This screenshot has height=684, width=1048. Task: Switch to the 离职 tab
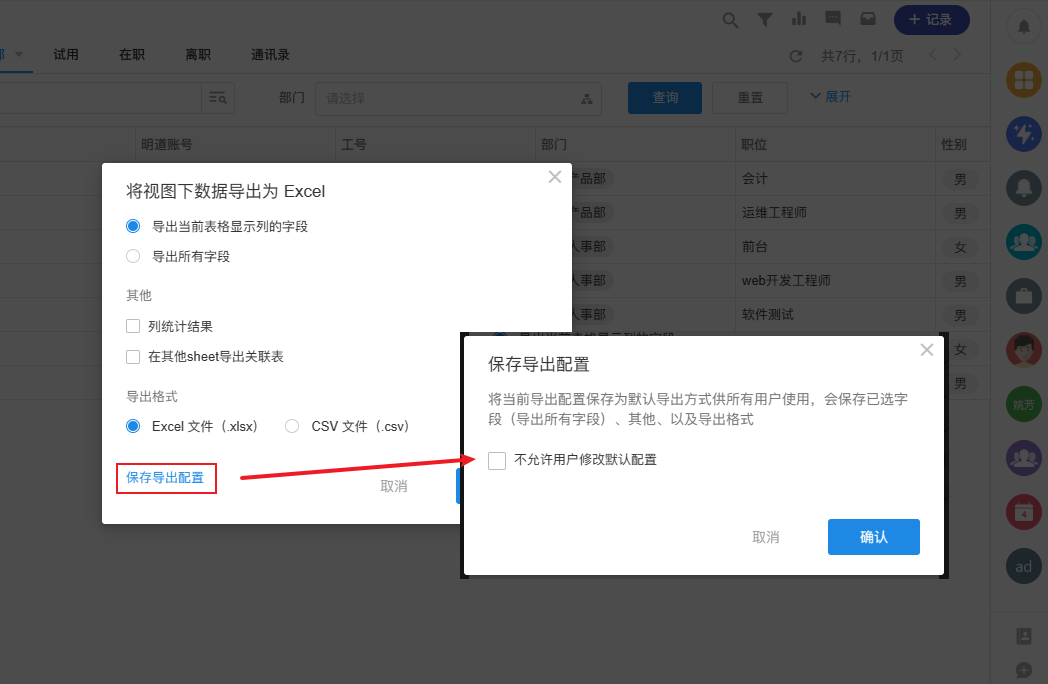pos(198,55)
